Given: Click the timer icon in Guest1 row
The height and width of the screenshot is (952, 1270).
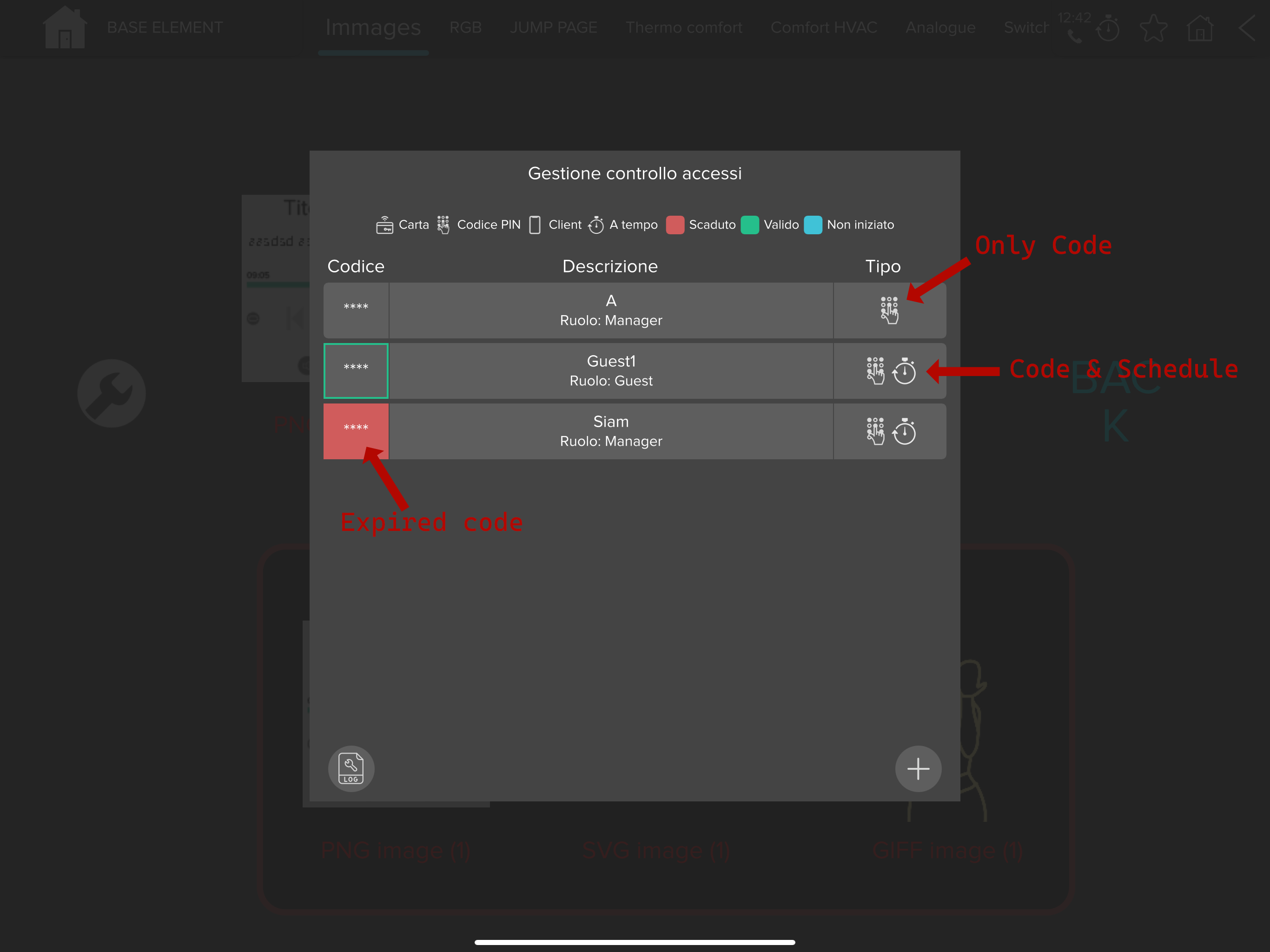Looking at the screenshot, I should (904, 371).
